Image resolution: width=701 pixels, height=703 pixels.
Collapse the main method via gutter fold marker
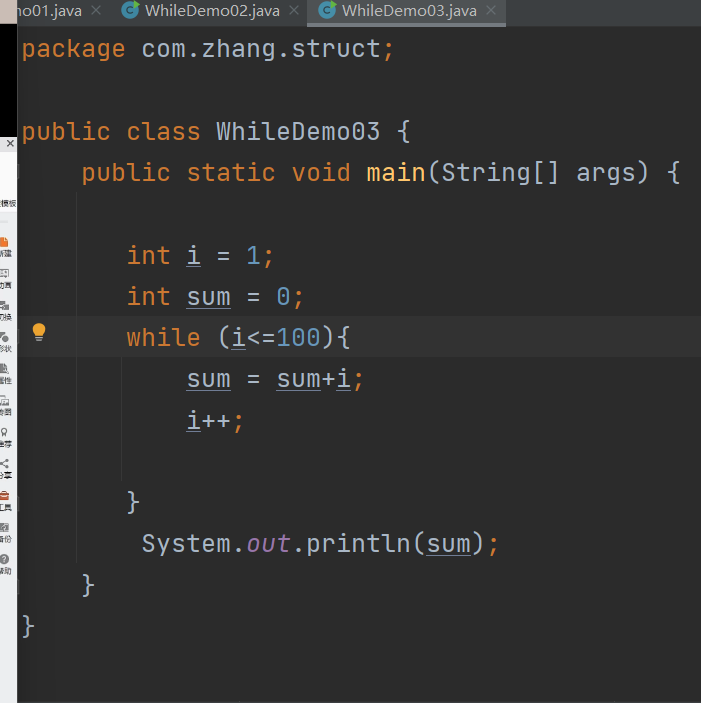tap(18, 172)
